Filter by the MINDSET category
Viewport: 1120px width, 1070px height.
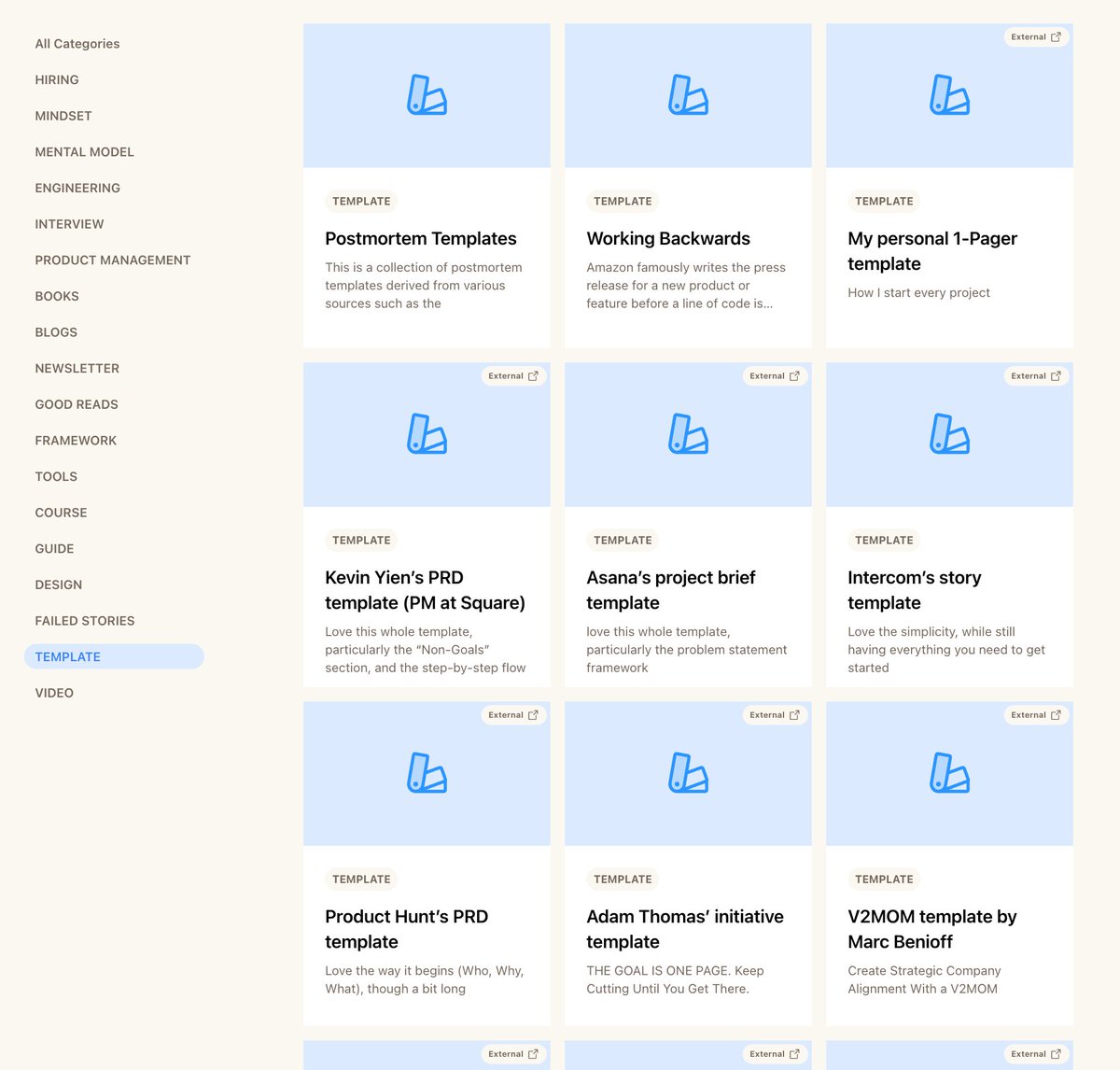point(63,116)
